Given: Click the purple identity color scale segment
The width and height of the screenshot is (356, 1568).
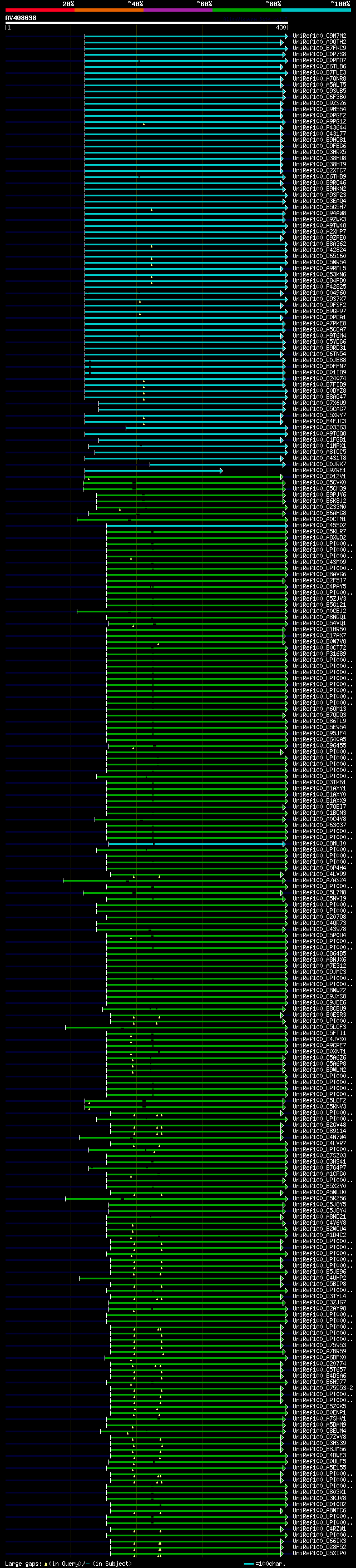Looking at the screenshot, I should point(177,10).
